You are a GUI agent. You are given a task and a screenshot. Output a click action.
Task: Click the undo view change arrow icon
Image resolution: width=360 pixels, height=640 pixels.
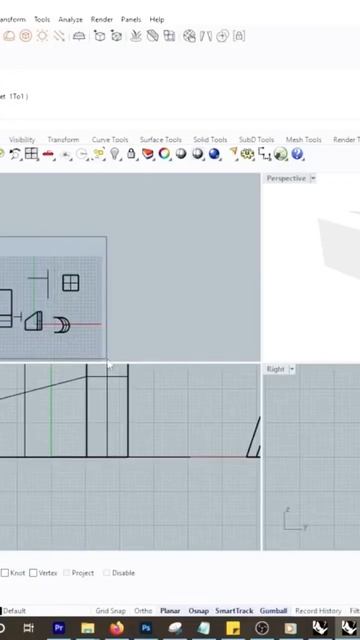tap(15, 154)
